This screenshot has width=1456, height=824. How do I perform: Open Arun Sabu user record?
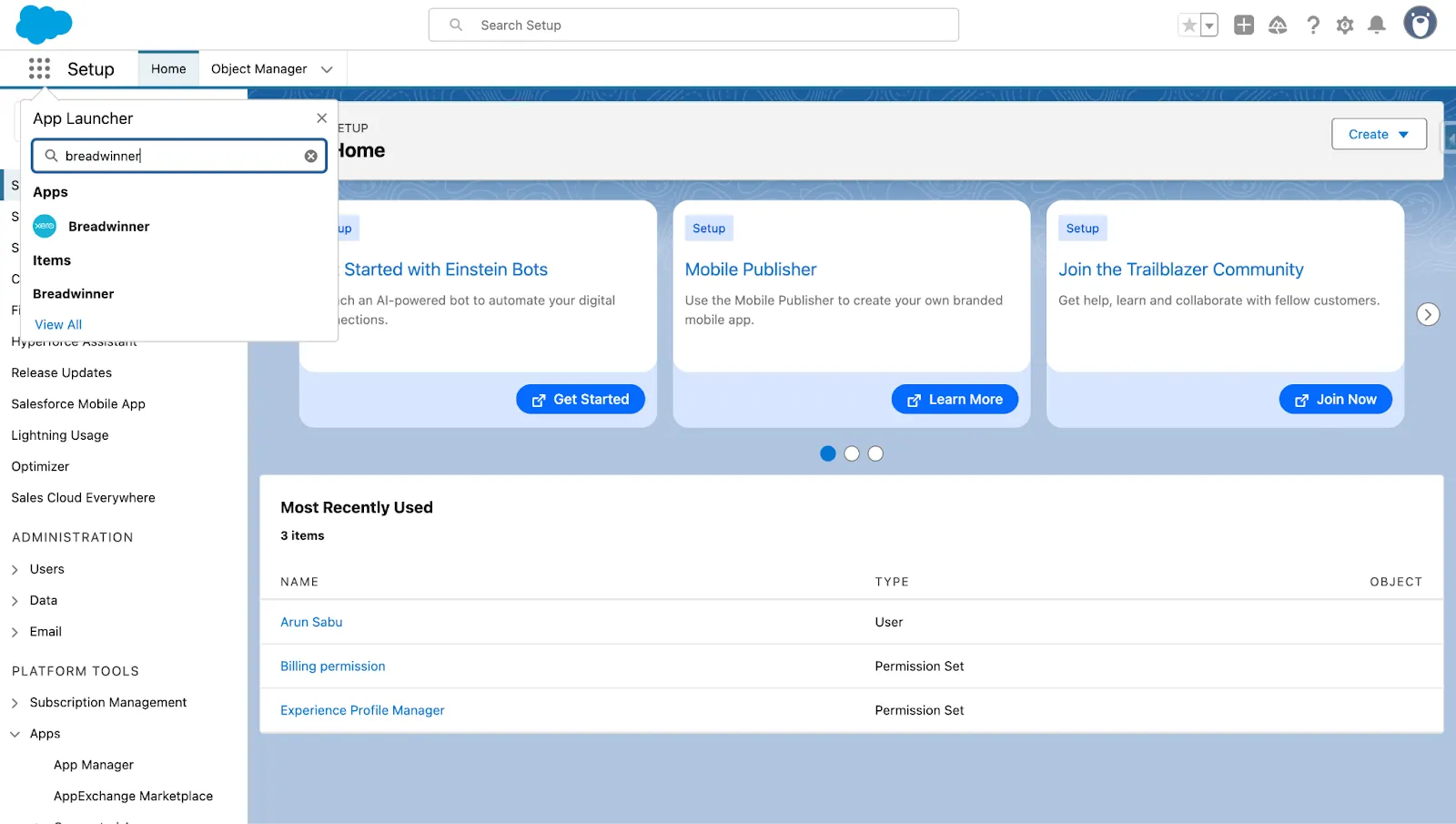(x=311, y=622)
